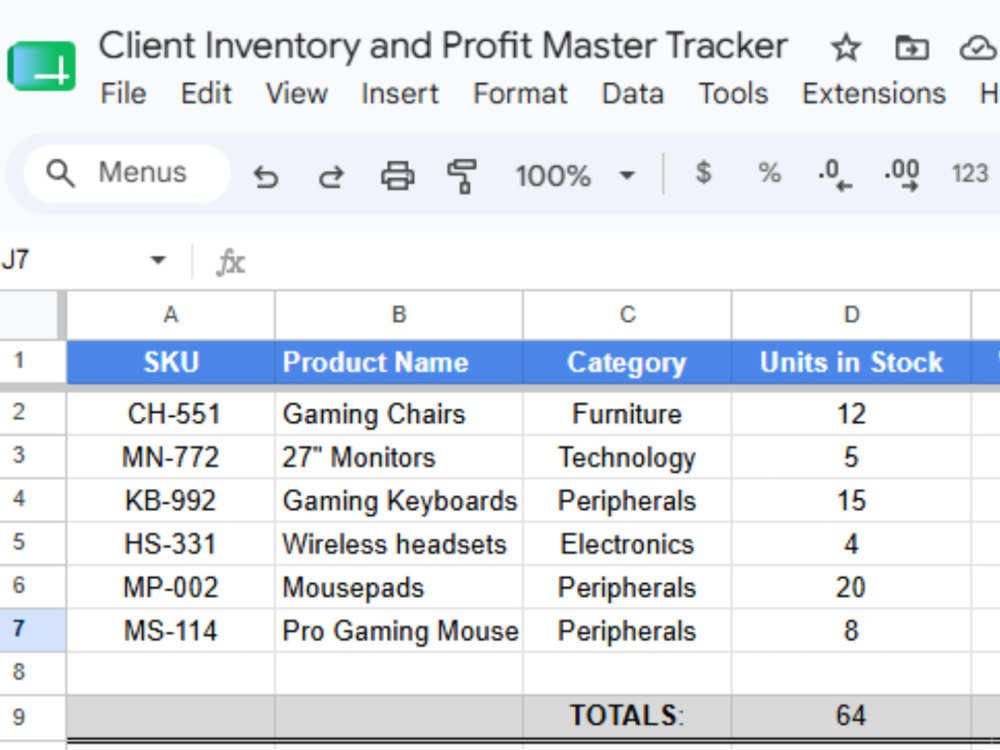Screen dimensions: 1000x750
Task: Click the Menus search field
Action: [x=126, y=173]
